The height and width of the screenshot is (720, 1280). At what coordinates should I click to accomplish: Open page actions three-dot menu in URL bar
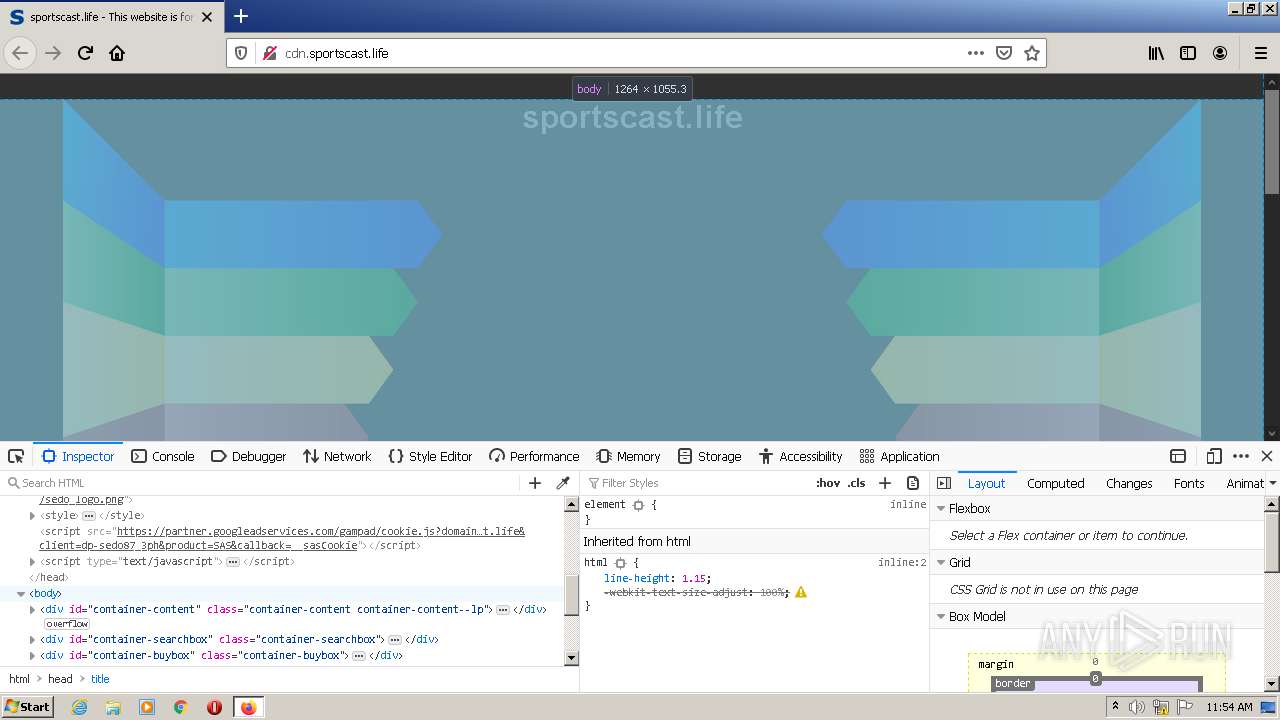click(x=976, y=53)
